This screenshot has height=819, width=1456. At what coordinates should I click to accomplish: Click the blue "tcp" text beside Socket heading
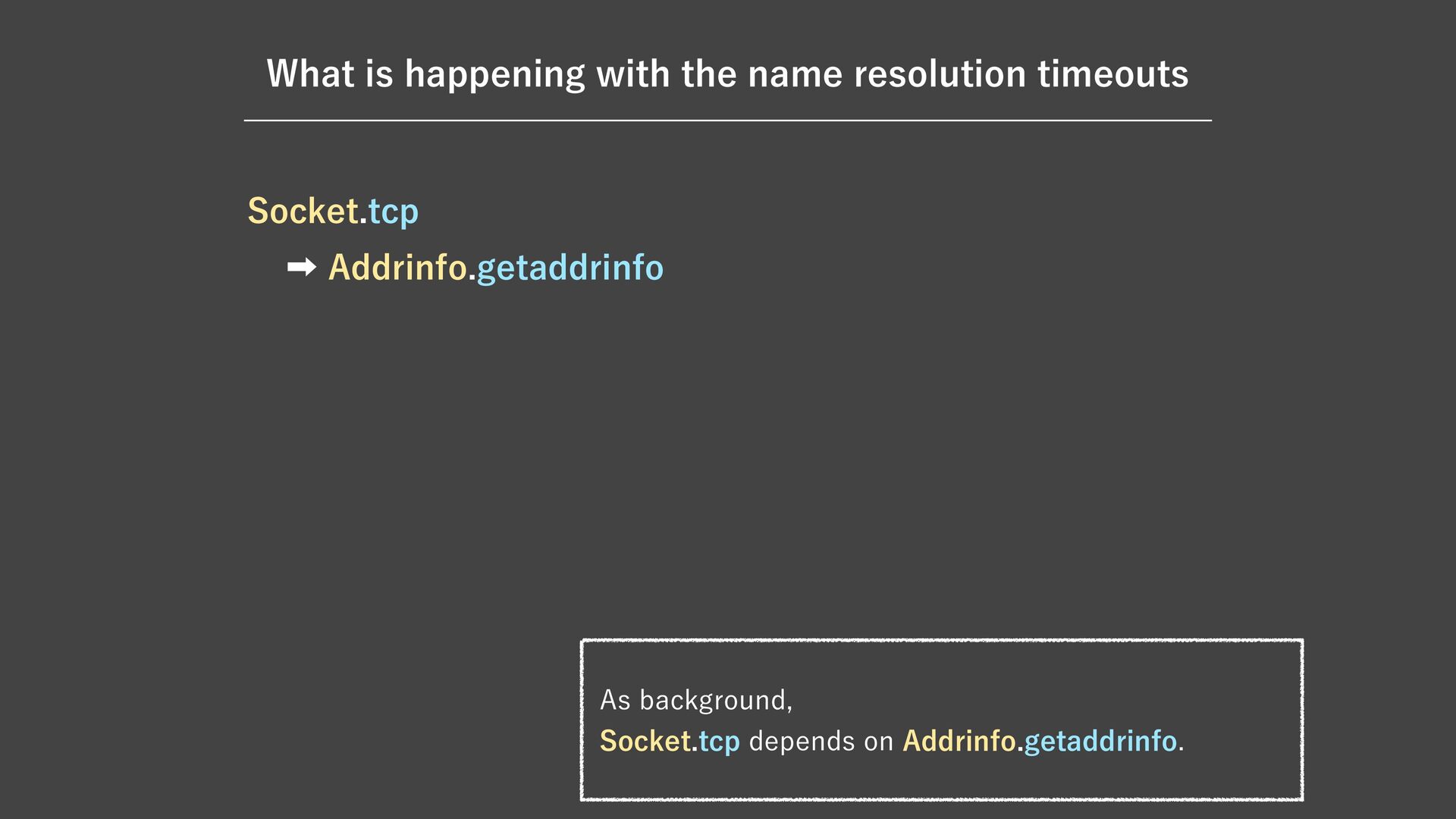[x=393, y=212]
